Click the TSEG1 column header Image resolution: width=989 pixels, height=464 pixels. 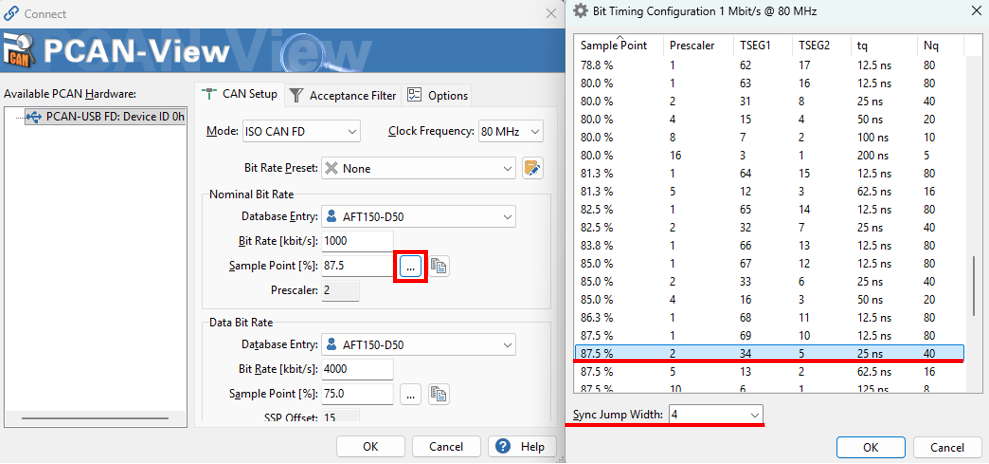coord(764,45)
